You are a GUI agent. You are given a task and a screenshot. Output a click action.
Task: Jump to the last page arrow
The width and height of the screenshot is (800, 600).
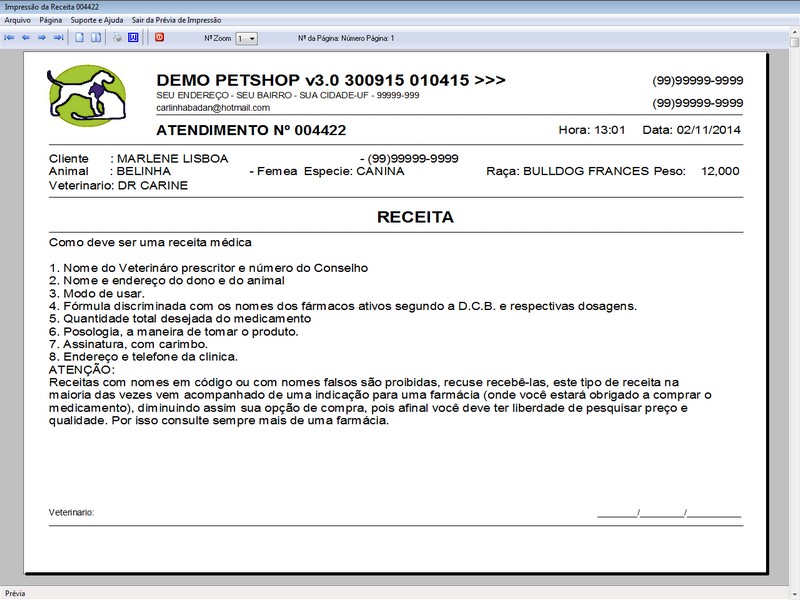click(58, 38)
